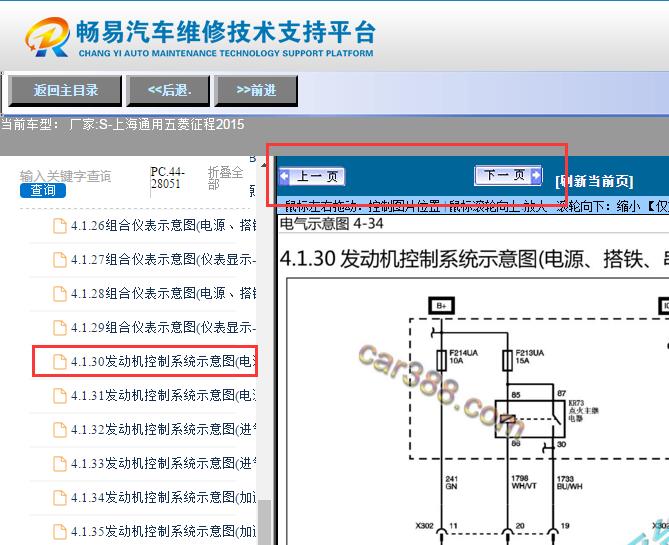This screenshot has width=669, height=545.
Task: Go back with the <<后退 button
Action: tap(169, 90)
